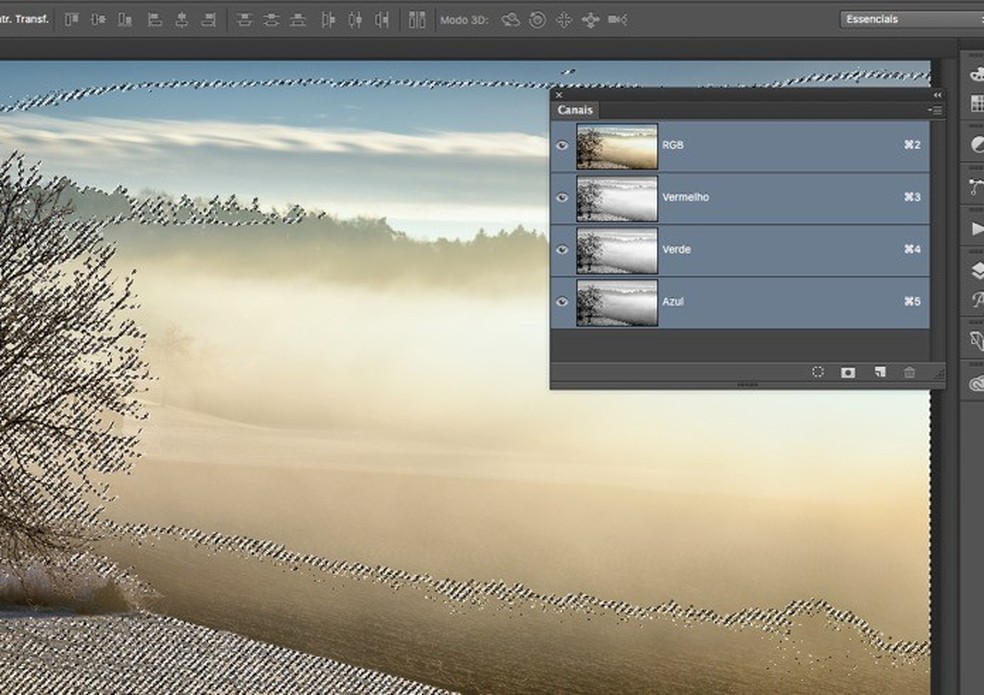Click Save selection as channel icon

tap(848, 372)
